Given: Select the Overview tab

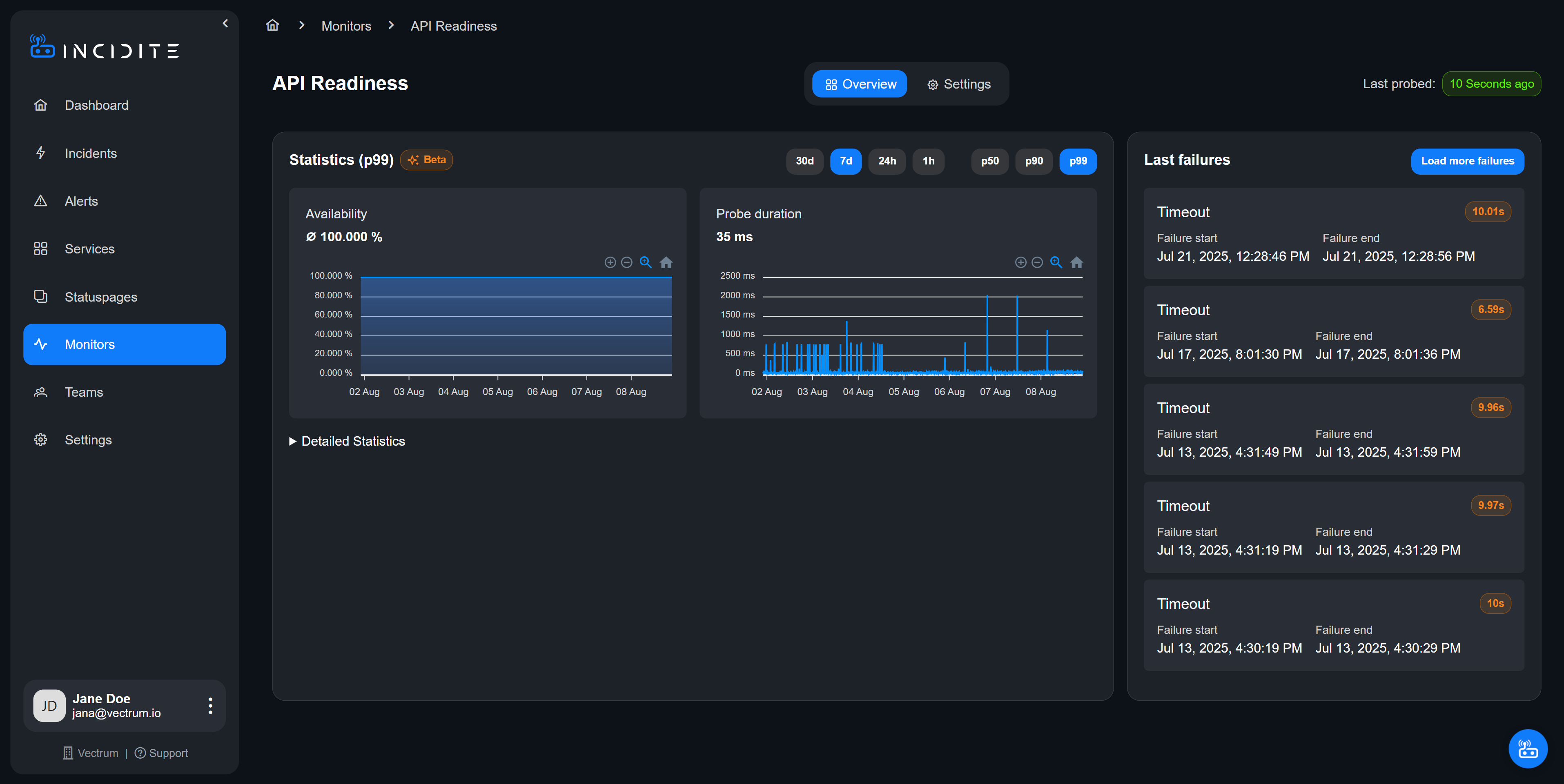Looking at the screenshot, I should tap(860, 84).
